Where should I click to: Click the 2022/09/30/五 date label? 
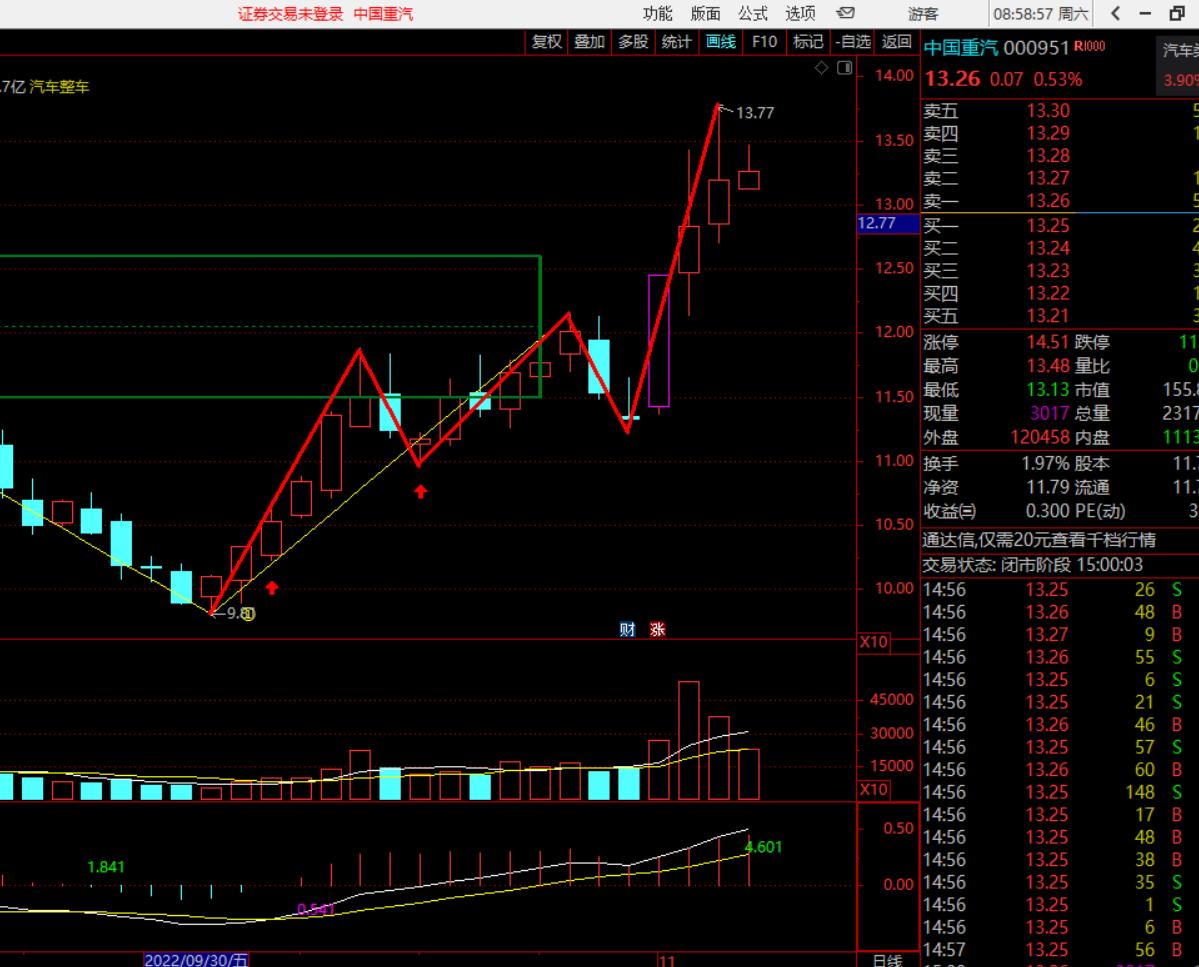(x=196, y=960)
